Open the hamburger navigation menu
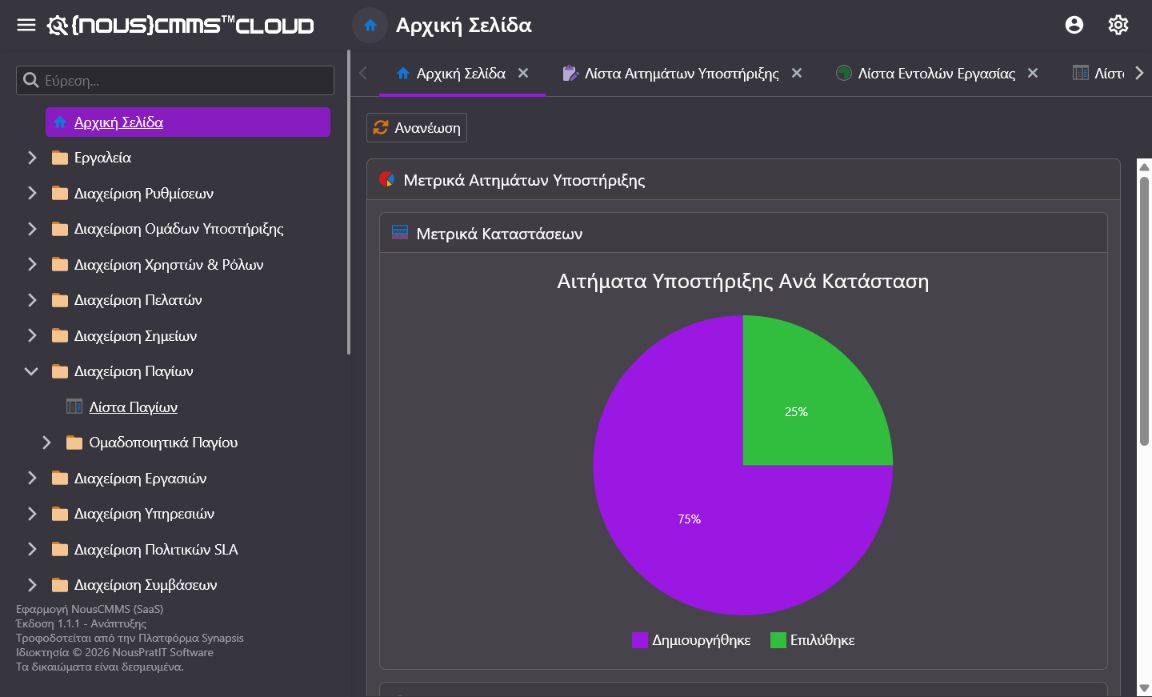Image resolution: width=1152 pixels, height=697 pixels. [26, 25]
